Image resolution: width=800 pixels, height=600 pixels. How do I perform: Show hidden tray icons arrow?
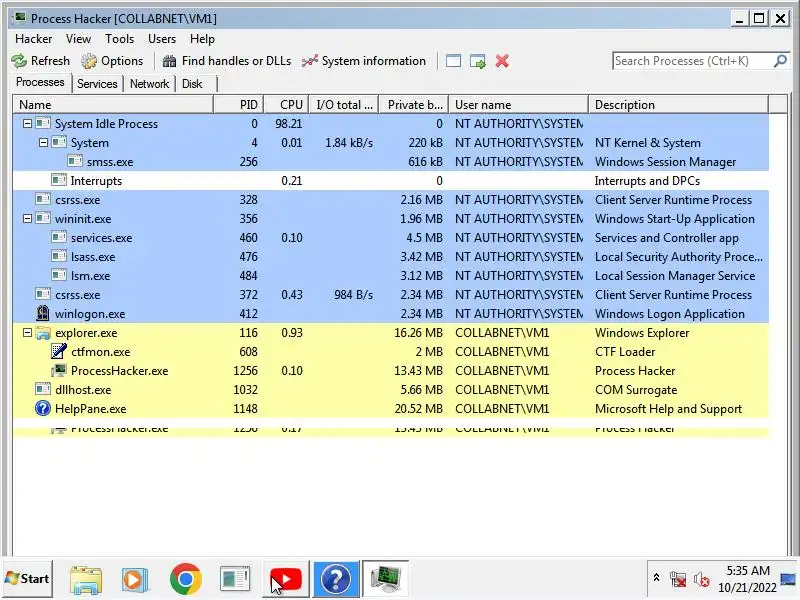(x=657, y=578)
